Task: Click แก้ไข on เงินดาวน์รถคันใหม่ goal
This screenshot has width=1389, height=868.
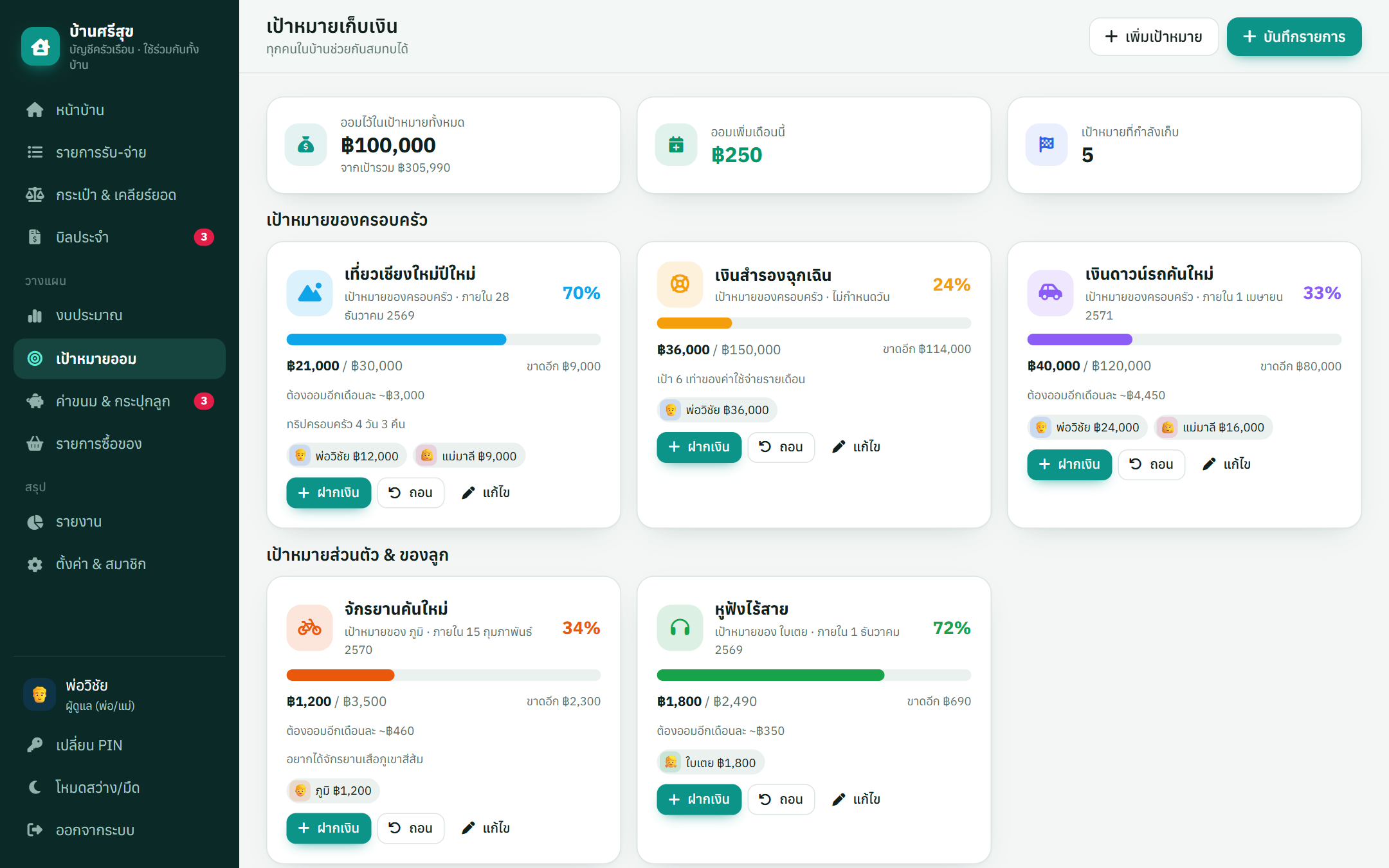Action: click(x=1226, y=464)
